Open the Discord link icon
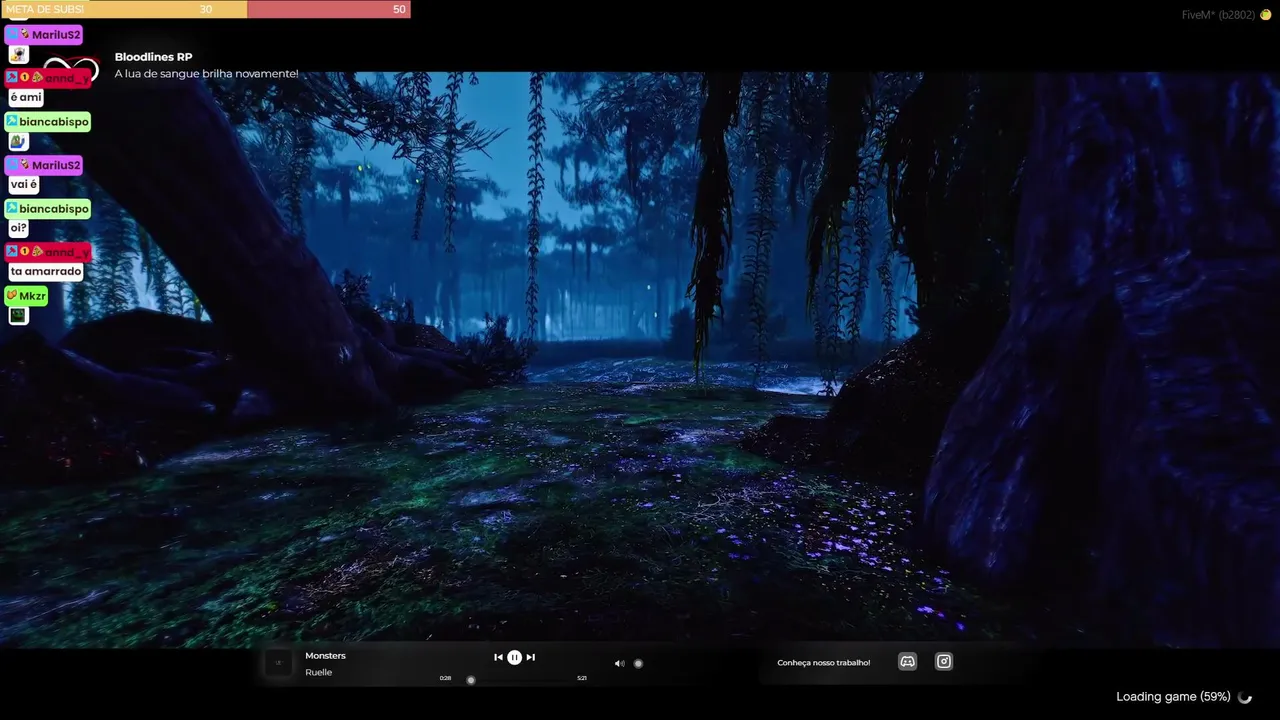 tap(907, 661)
